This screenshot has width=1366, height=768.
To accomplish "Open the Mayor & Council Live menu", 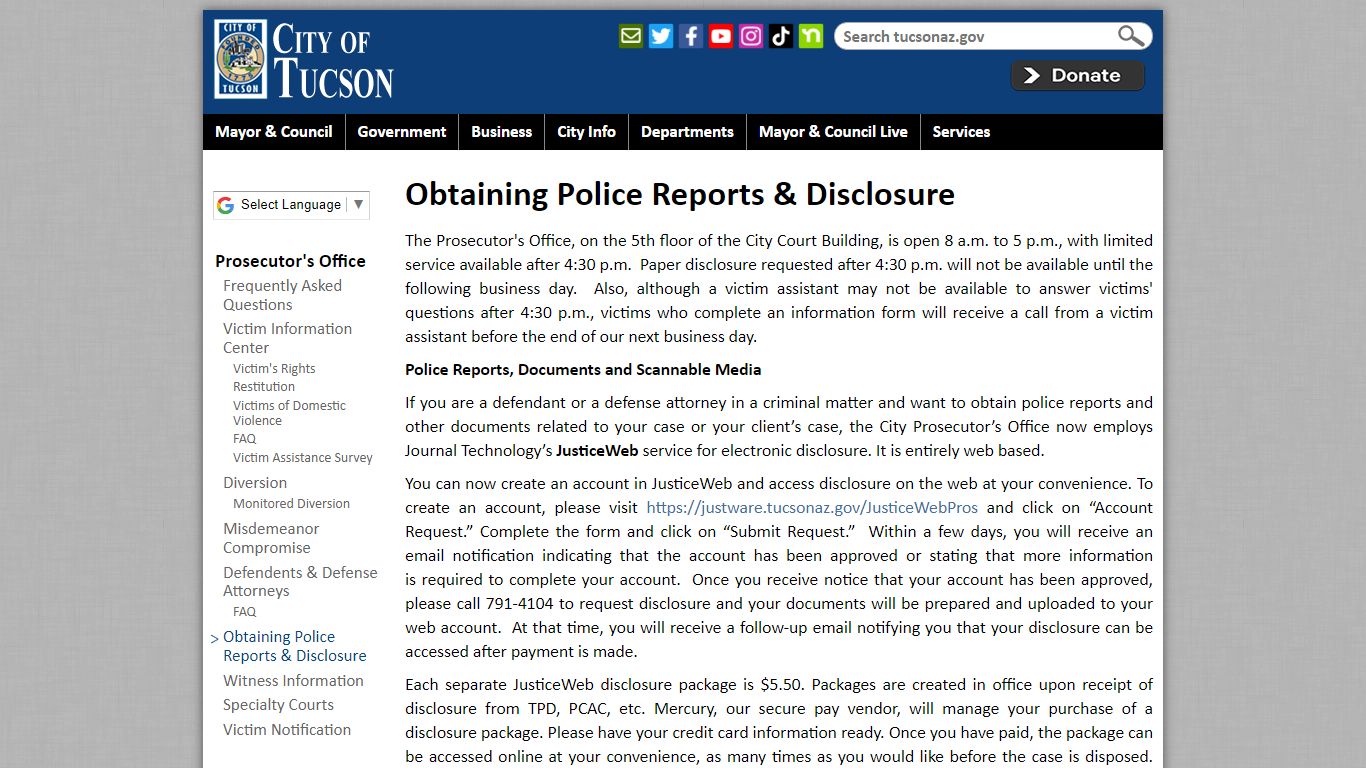I will [833, 132].
